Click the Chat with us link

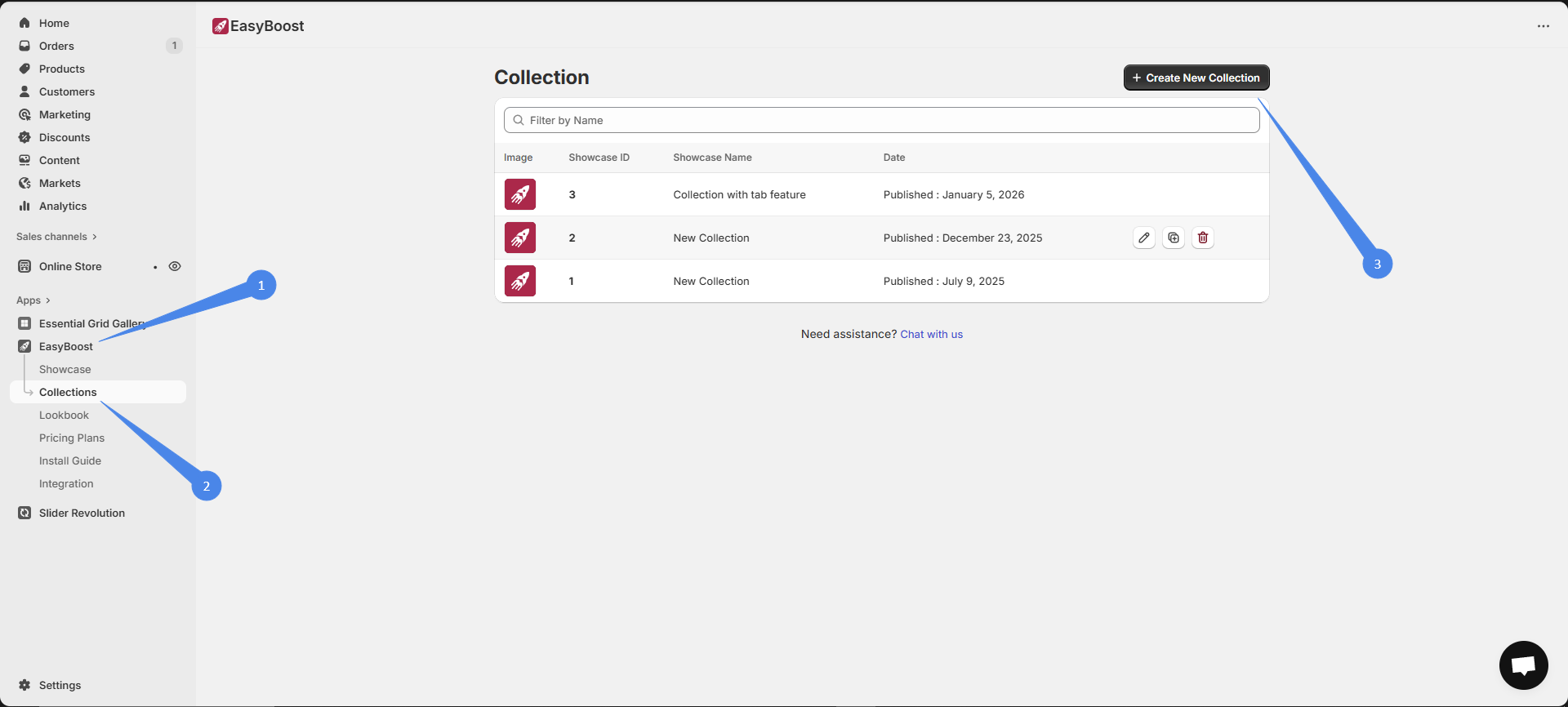(x=931, y=334)
